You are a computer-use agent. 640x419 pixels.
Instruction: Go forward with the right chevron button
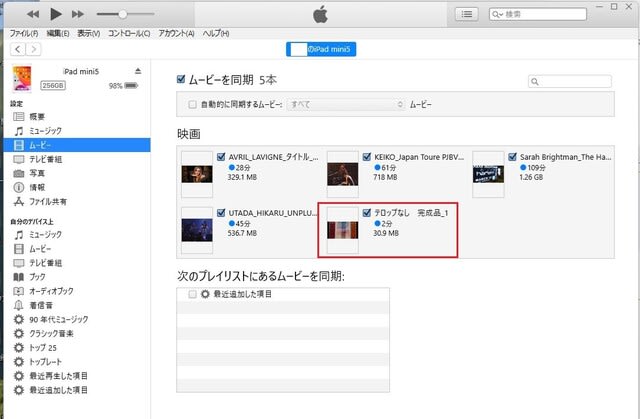33,49
